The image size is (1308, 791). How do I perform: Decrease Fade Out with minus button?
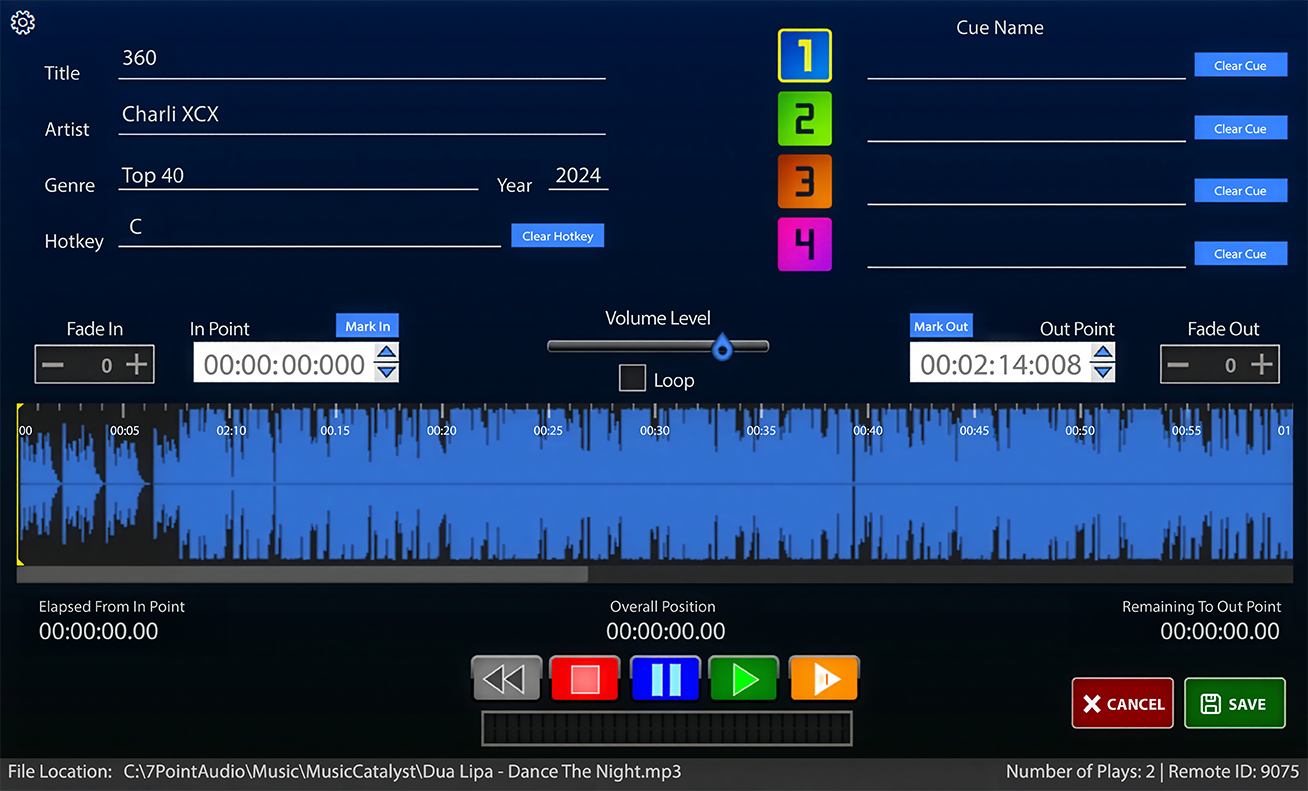coord(1178,365)
